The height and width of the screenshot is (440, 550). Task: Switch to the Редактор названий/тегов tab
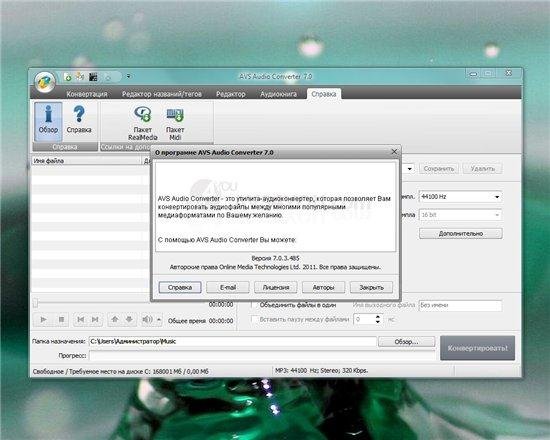pos(162,94)
